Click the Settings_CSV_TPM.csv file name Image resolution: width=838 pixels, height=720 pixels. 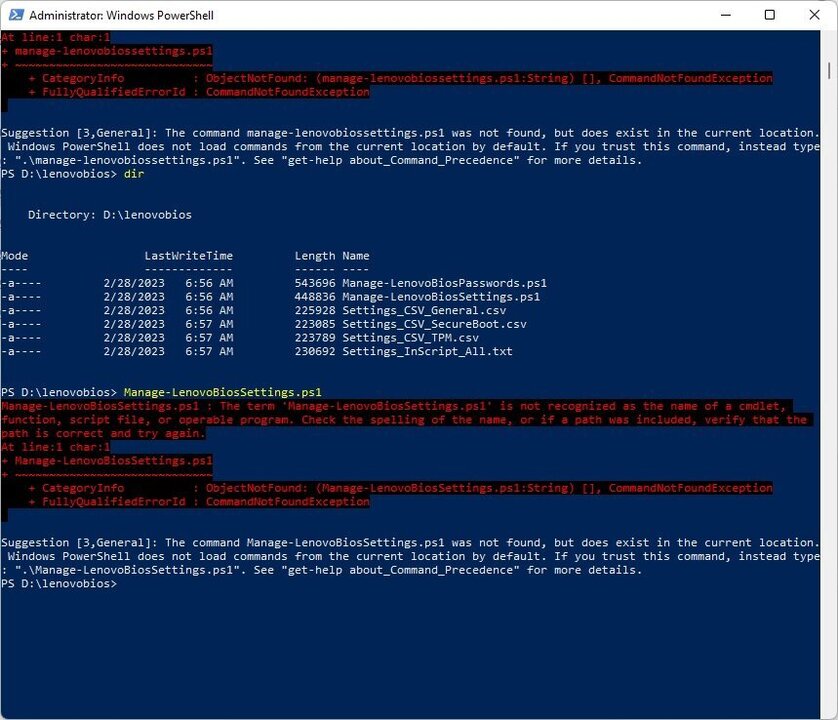pos(410,338)
